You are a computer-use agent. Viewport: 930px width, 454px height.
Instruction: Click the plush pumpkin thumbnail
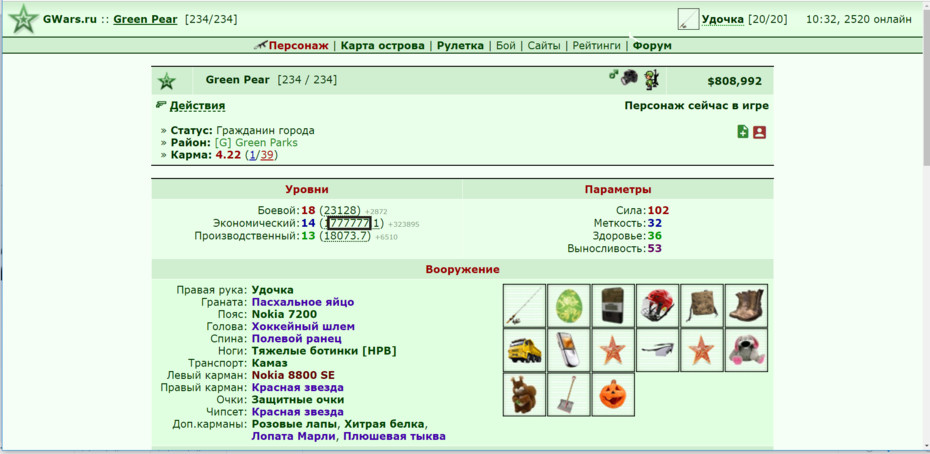pyautogui.click(x=613, y=395)
